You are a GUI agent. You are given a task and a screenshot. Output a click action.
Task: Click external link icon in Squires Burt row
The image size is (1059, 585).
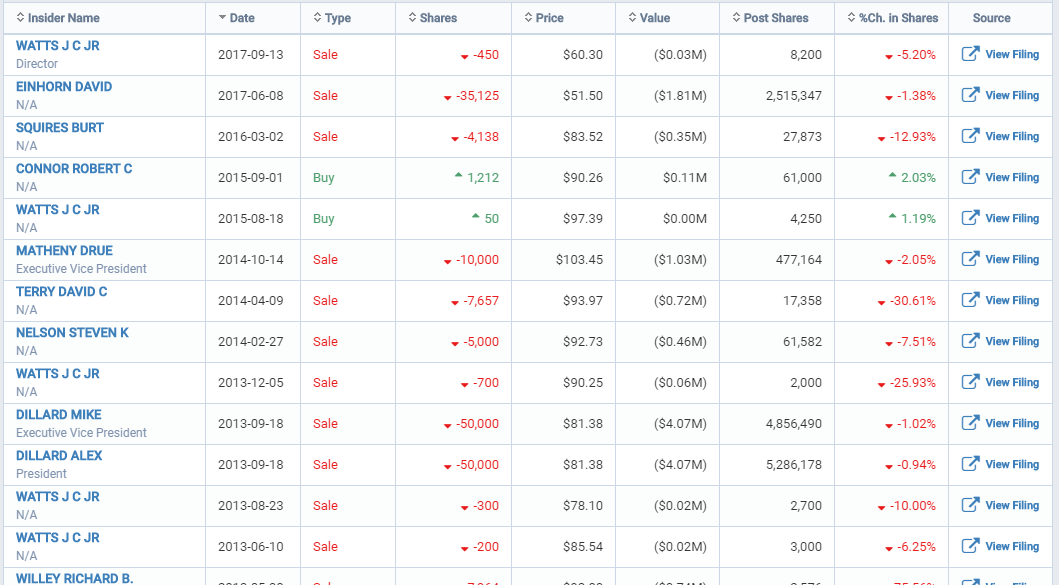click(x=969, y=136)
